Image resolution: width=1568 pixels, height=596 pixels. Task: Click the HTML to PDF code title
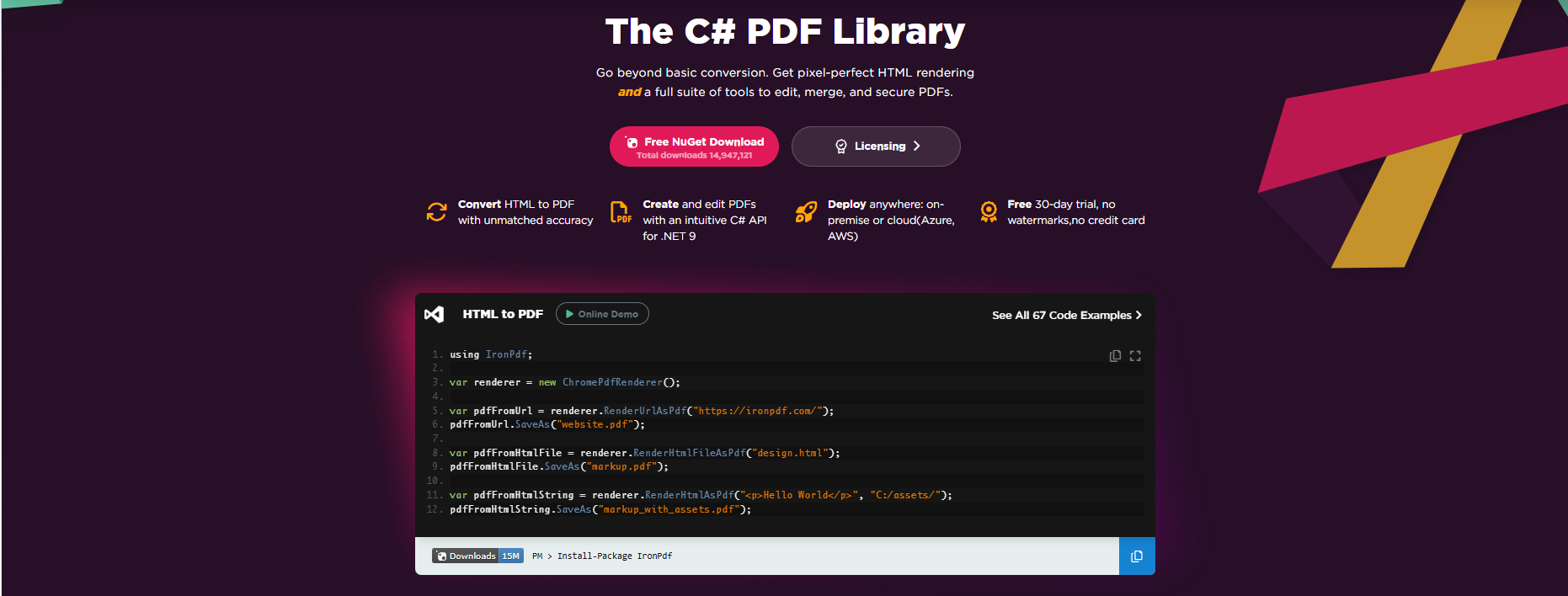click(x=503, y=314)
